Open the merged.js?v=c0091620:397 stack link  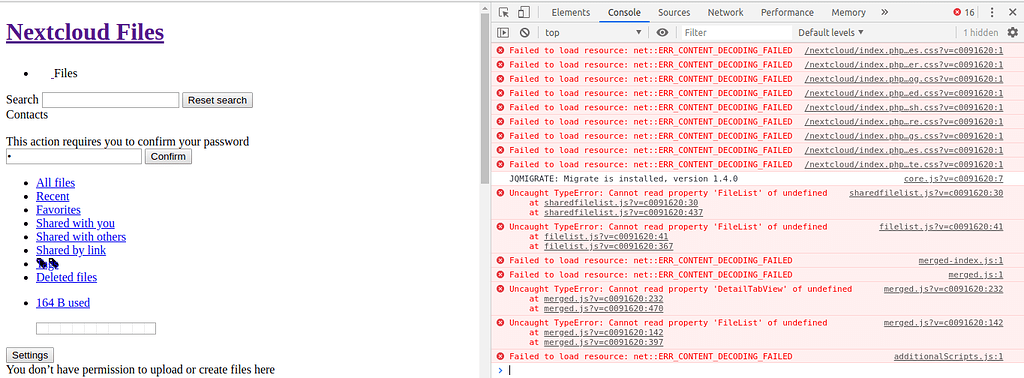tap(603, 342)
